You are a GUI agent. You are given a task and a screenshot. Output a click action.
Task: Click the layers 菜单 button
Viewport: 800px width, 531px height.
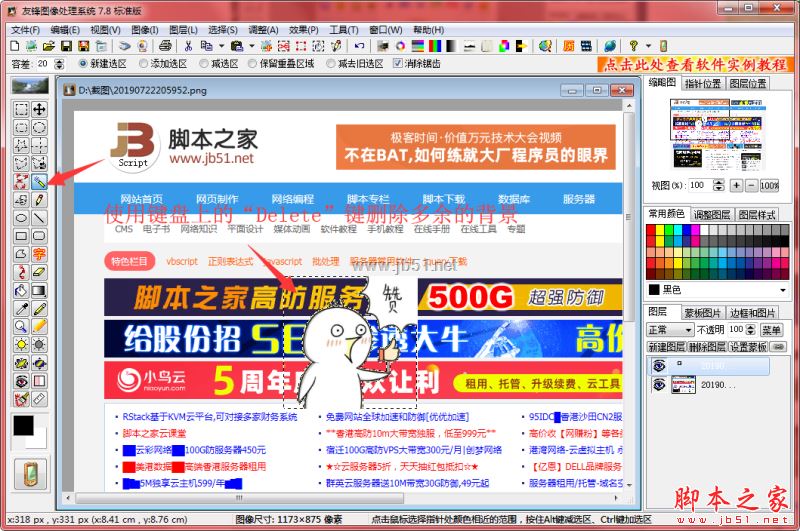[x=771, y=330]
